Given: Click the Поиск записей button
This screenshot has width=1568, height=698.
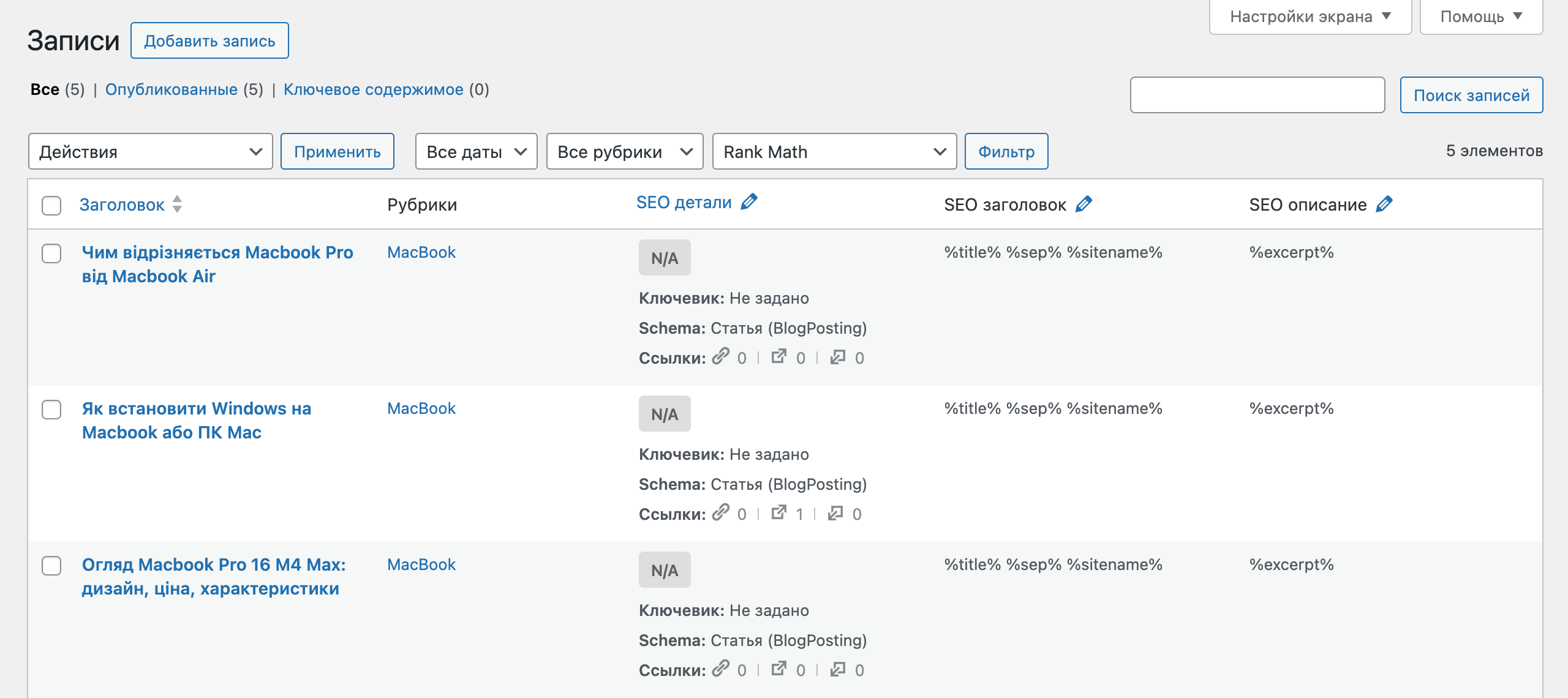Looking at the screenshot, I should 1471,95.
